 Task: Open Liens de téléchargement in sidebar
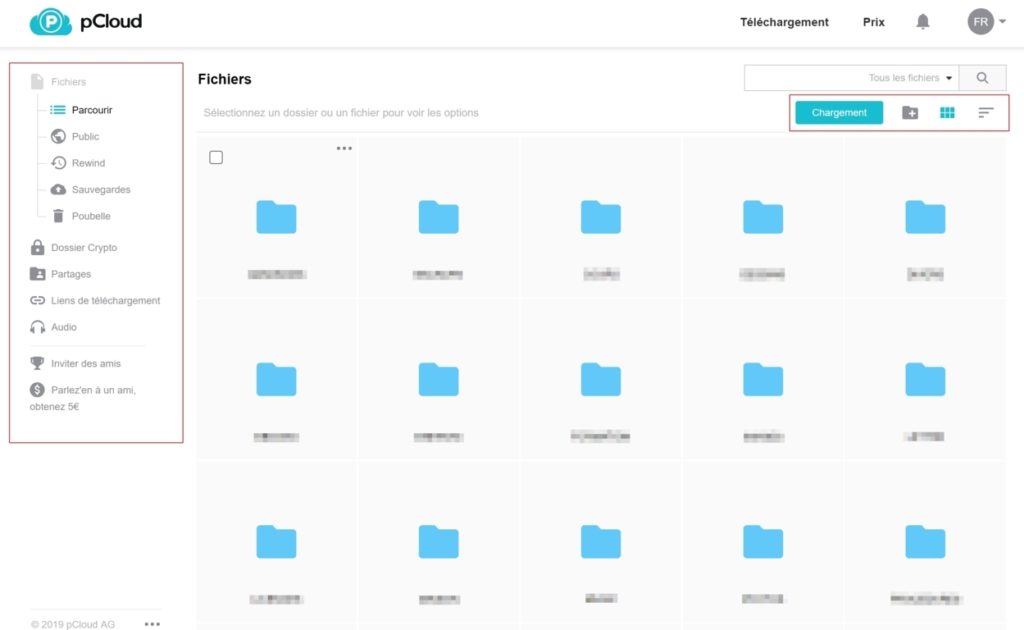click(105, 301)
